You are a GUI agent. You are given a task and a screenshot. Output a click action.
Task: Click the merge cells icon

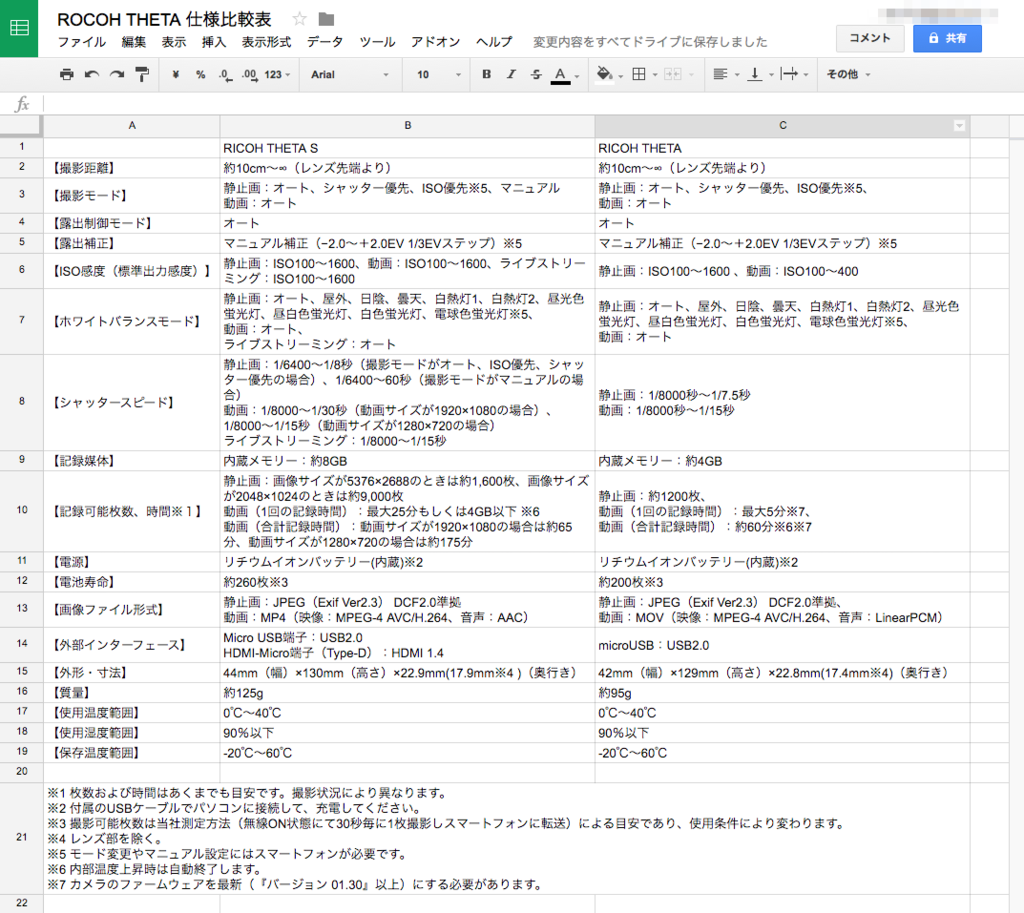[672, 74]
